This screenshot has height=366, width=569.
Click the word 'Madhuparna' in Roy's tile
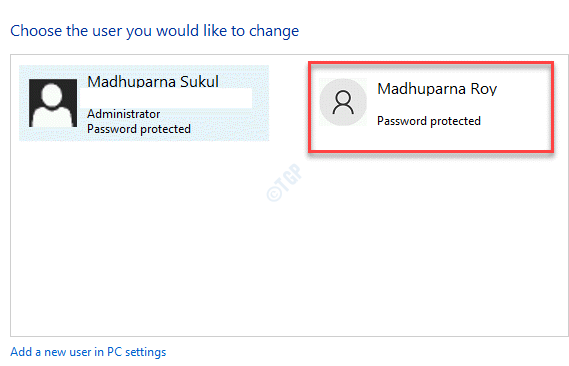[421, 89]
